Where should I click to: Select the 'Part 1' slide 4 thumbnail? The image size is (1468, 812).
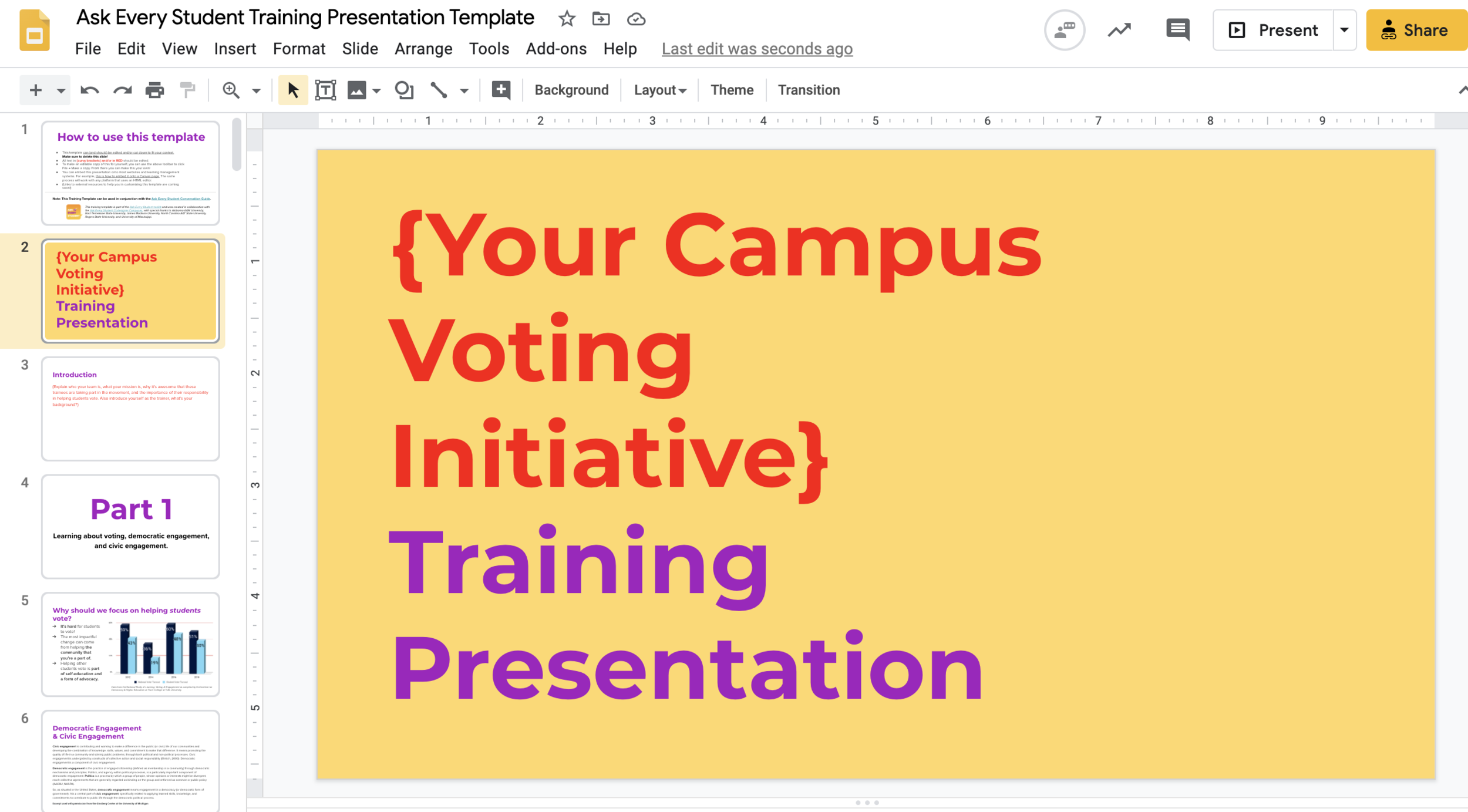(130, 526)
